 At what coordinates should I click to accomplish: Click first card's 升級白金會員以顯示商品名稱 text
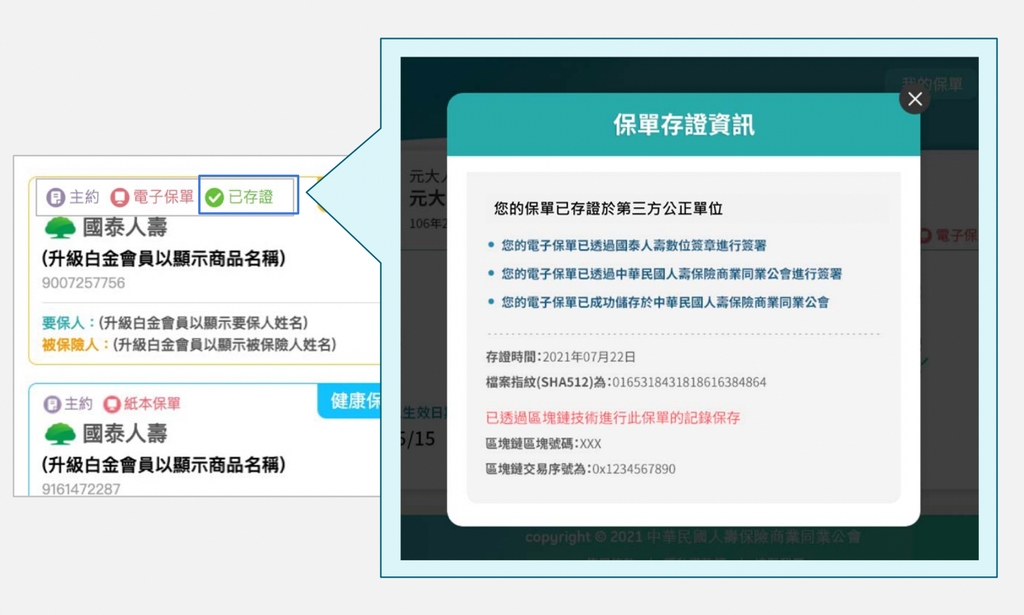(163, 259)
